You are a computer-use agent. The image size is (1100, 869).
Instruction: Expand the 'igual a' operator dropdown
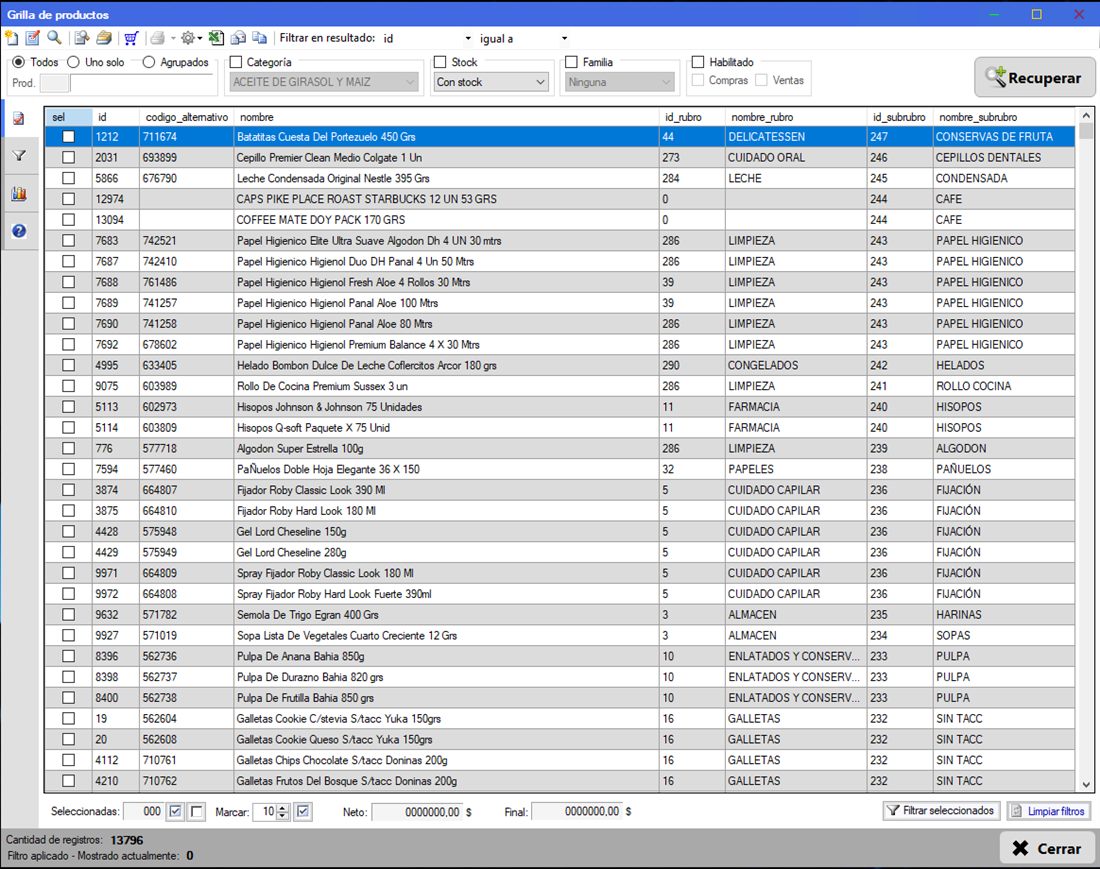click(523, 39)
